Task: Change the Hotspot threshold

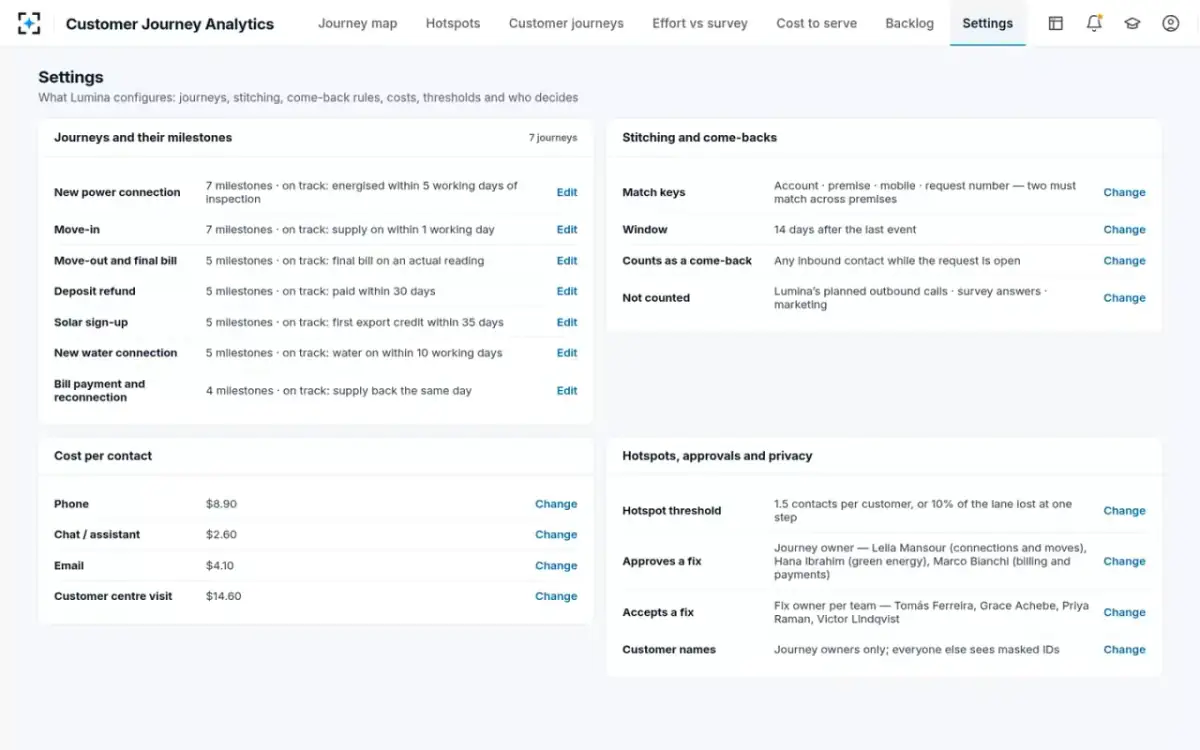Action: click(x=1124, y=510)
